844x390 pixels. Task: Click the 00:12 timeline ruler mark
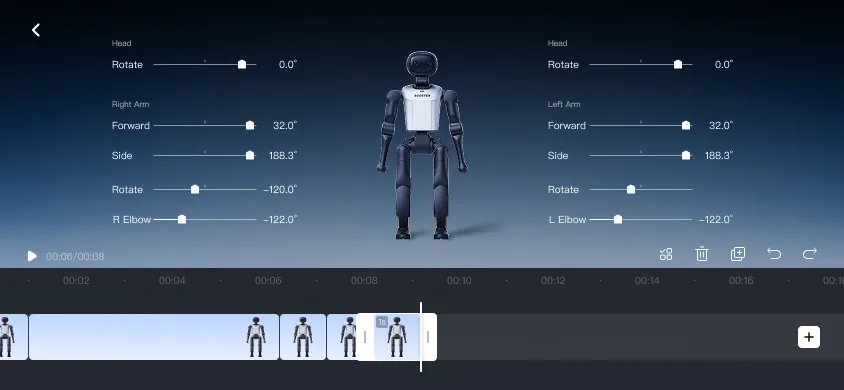[553, 281]
